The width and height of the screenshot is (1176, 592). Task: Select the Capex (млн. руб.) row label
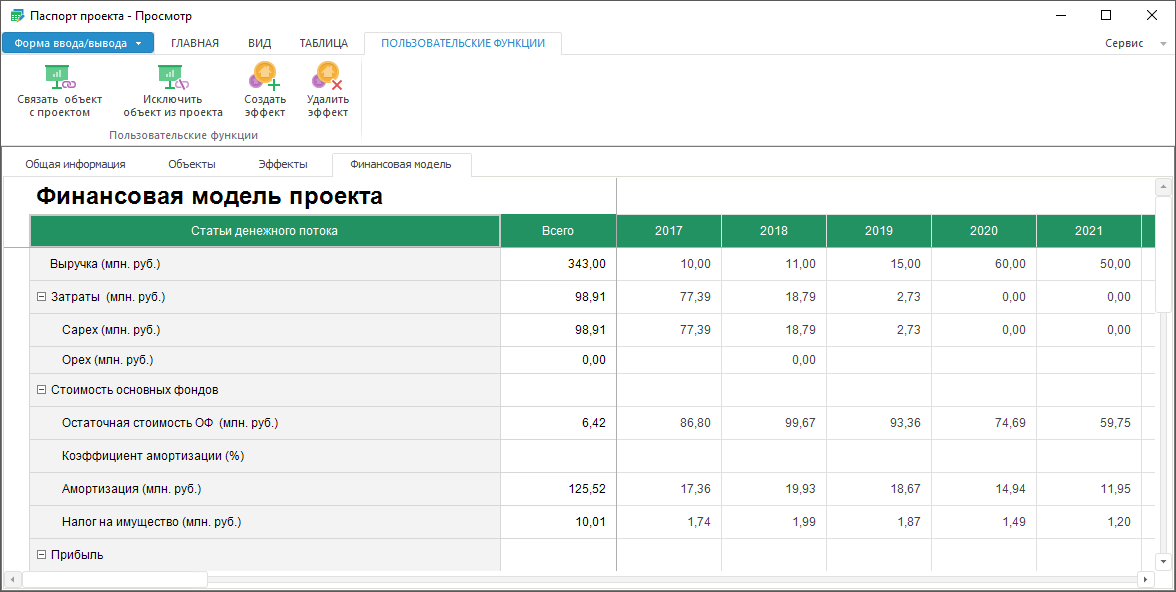[265, 330]
